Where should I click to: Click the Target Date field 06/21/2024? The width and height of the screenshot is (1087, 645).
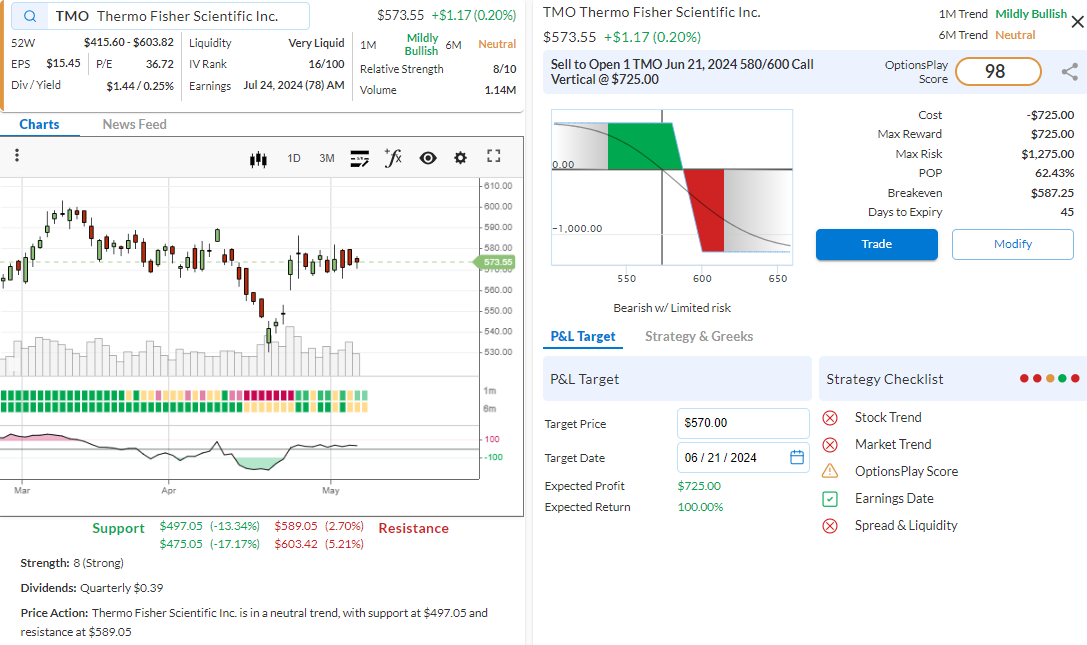point(743,458)
